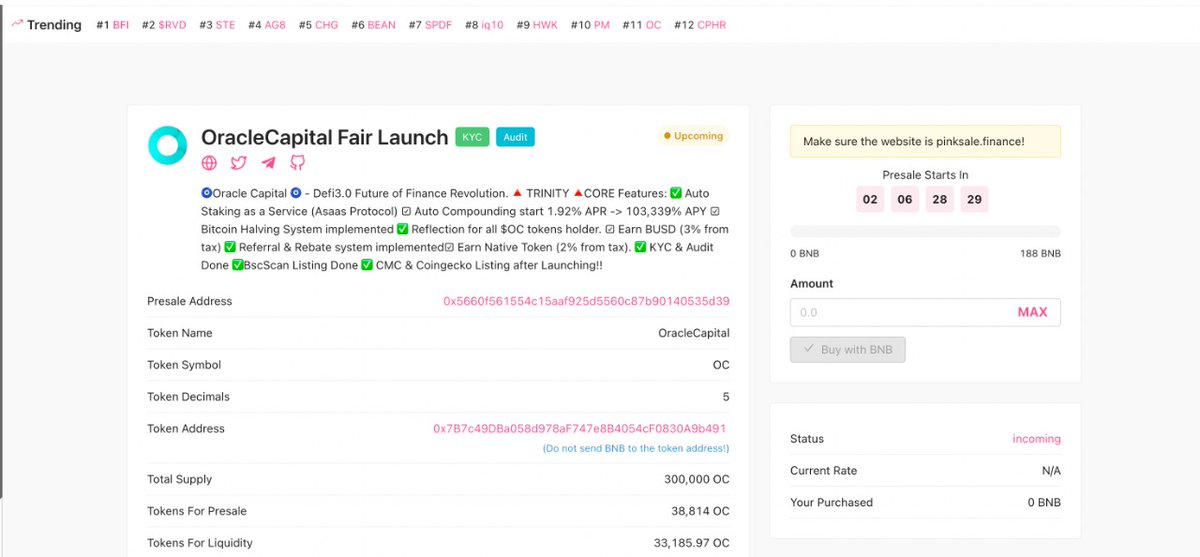This screenshot has height=557, width=1200.
Task: Open the project Telegram icon
Action: point(268,163)
